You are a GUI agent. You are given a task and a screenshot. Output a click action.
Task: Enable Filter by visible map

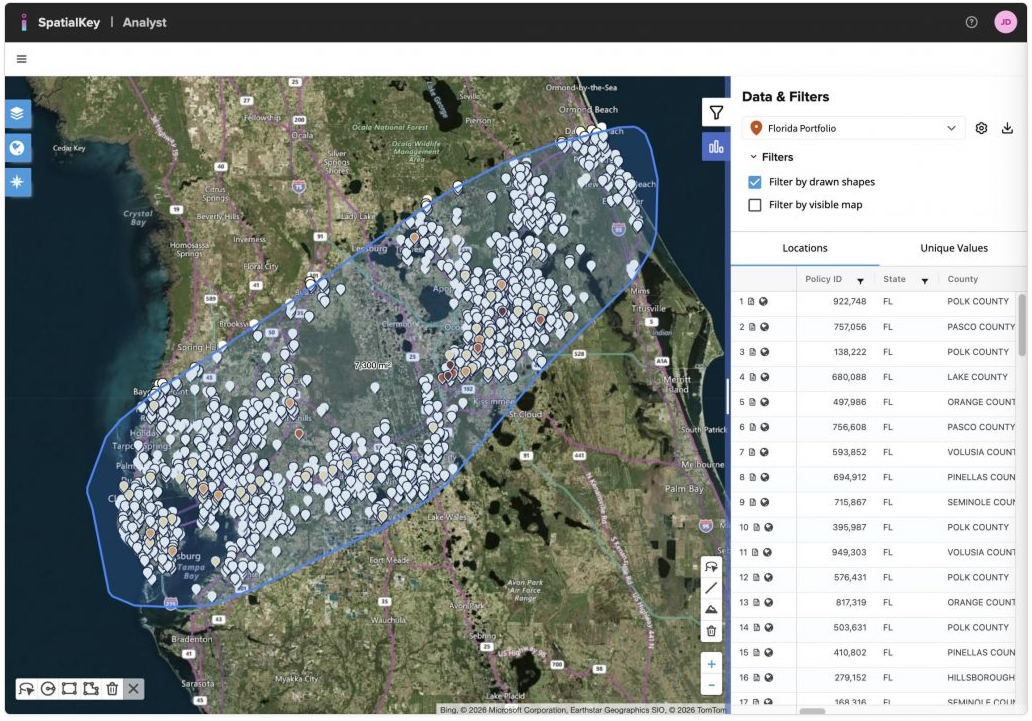pyautogui.click(x=755, y=205)
